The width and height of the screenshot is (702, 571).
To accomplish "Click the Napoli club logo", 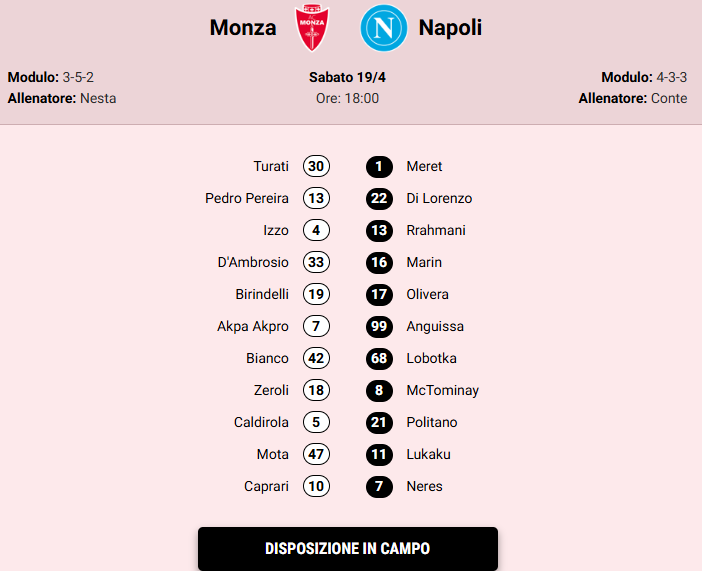I will [384, 28].
